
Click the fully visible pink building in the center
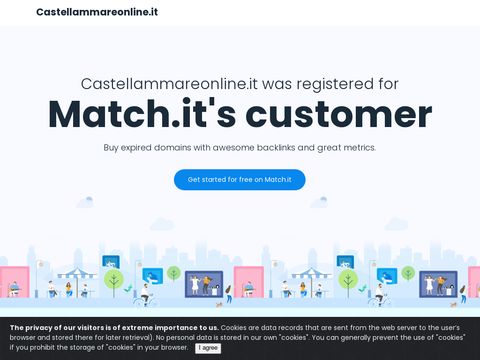tap(249, 282)
